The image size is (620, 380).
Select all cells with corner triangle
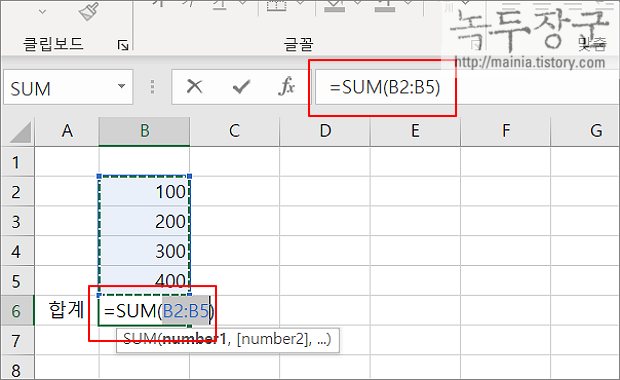pyautogui.click(x=19, y=132)
